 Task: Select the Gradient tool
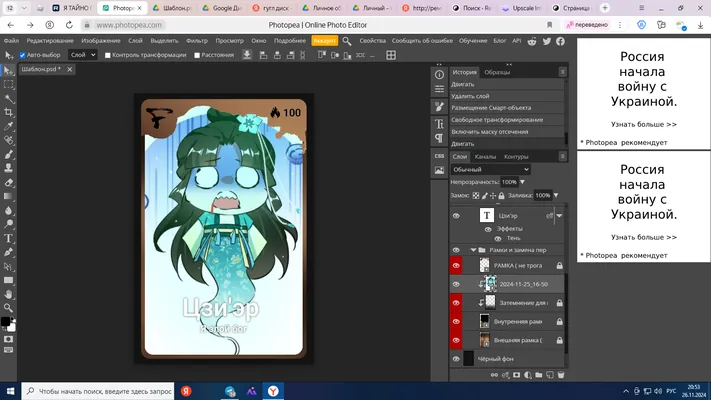click(9, 196)
